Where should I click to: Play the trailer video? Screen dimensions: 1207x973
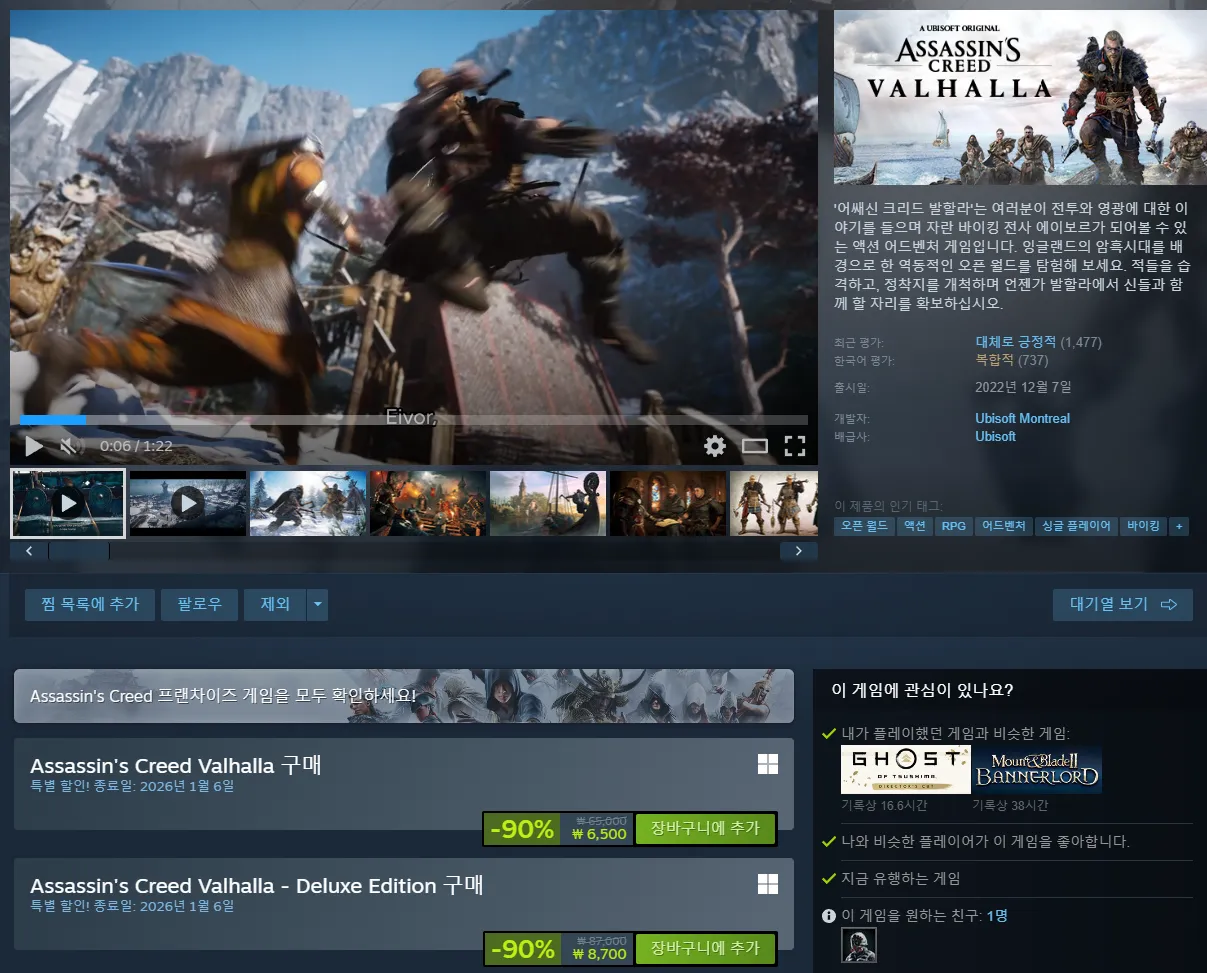point(34,446)
